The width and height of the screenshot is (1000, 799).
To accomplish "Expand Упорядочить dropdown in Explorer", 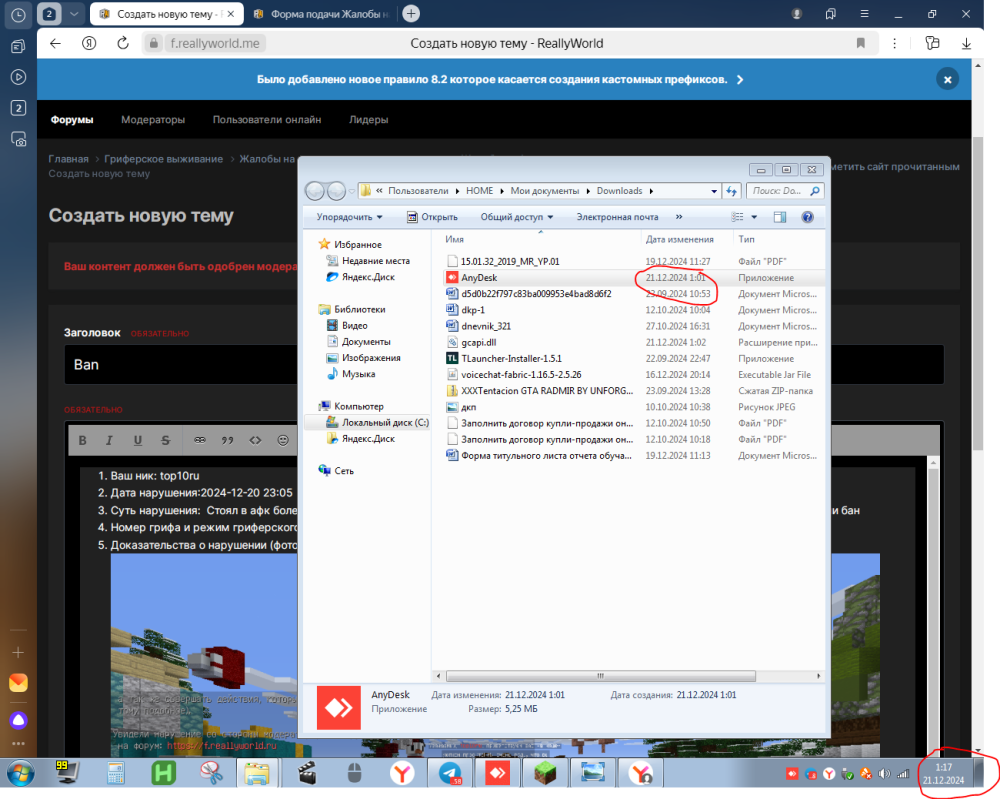I will (x=349, y=217).
